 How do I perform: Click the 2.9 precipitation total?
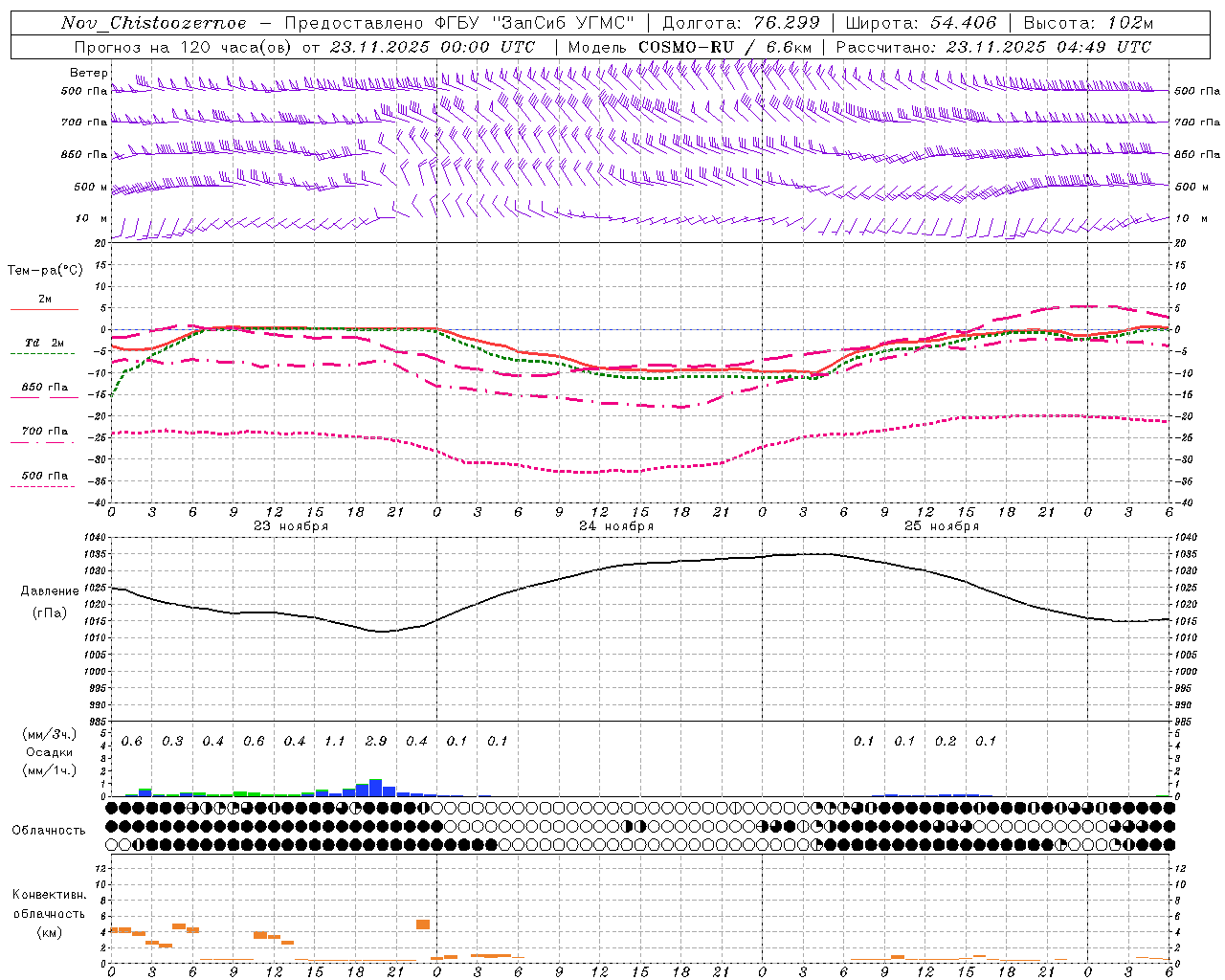click(x=376, y=742)
